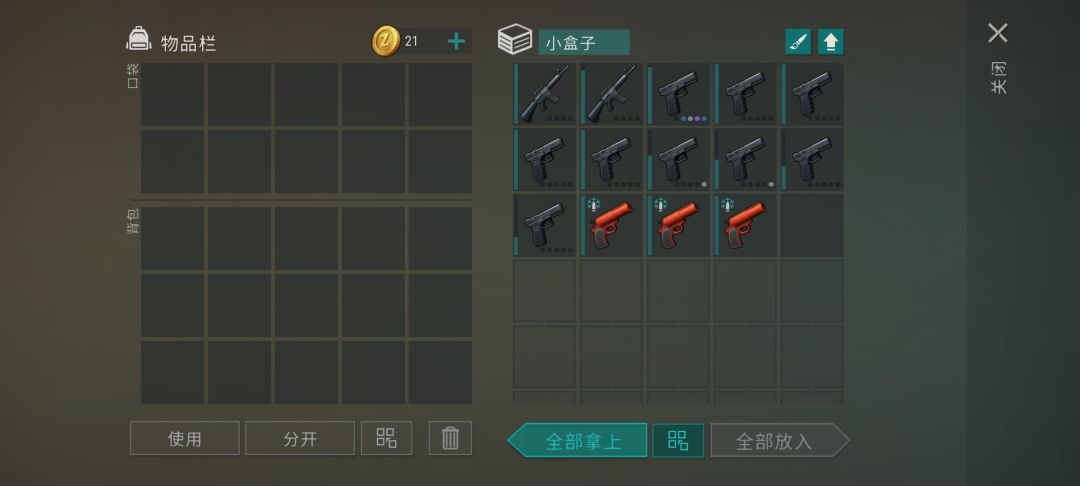Screen dimensions: 1080x486
Task: Select the pistol with colored mod dots
Action: (678, 94)
